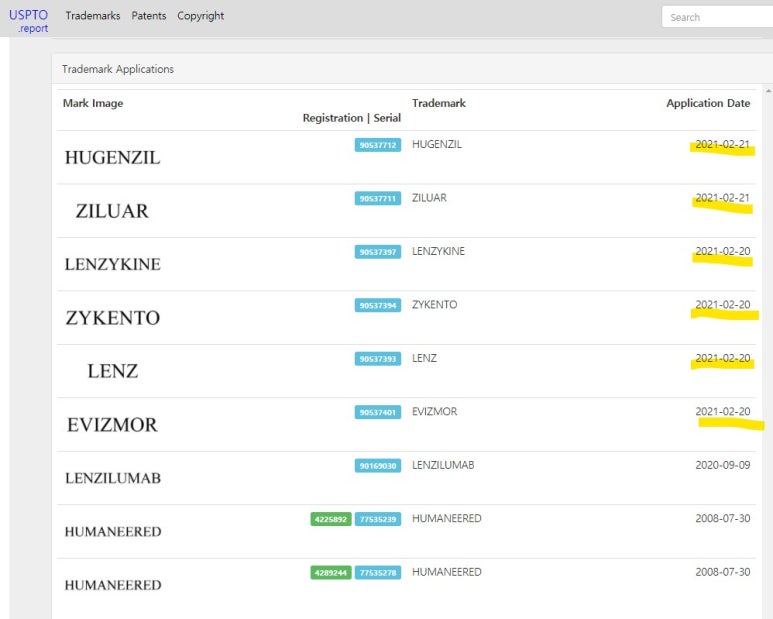Viewport: 773px width, 619px height.
Task: Select ZILUAR application date 2021-02-21
Action: [722, 198]
